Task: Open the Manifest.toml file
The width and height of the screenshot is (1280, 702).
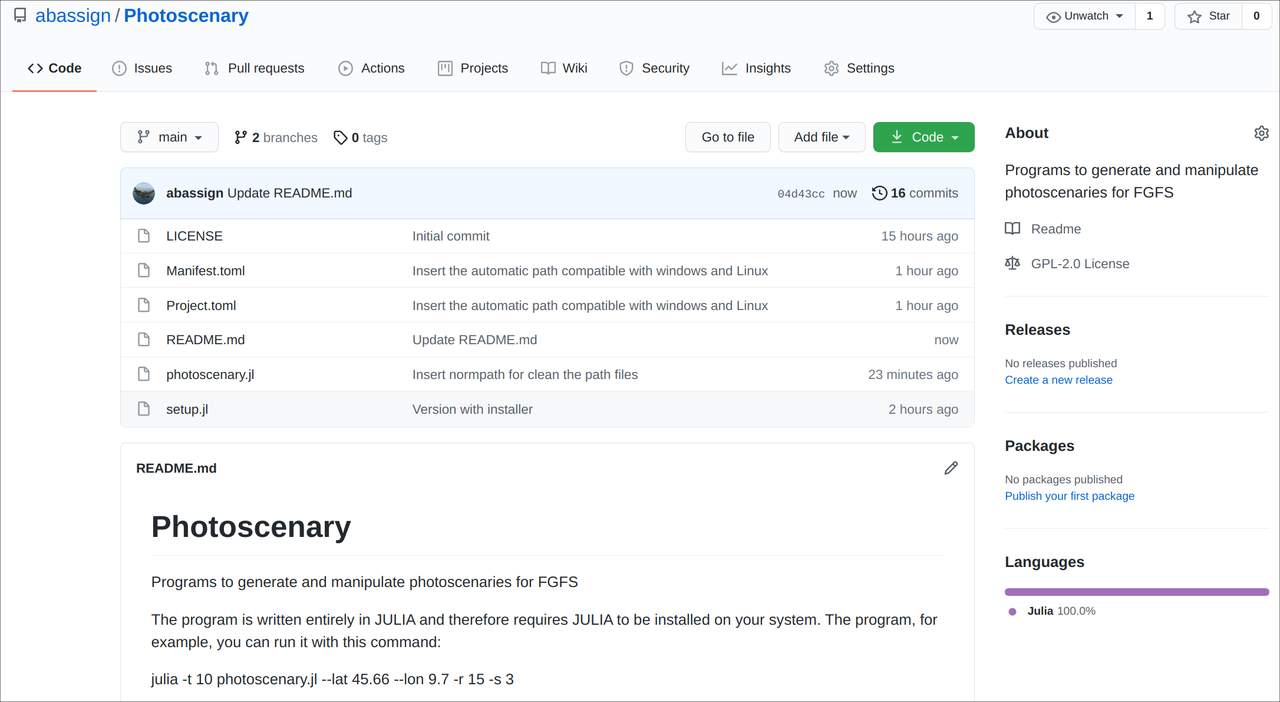Action: pyautogui.click(x=205, y=271)
